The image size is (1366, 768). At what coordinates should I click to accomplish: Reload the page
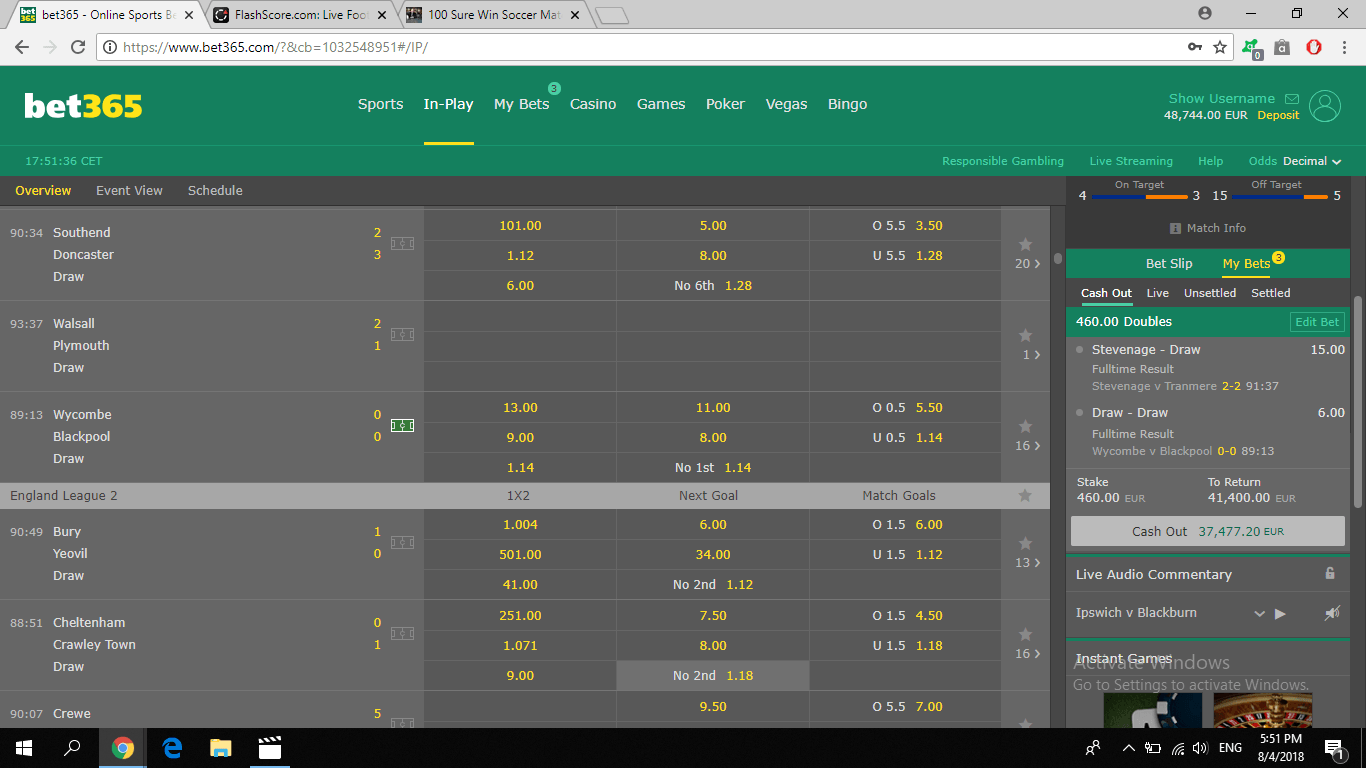(x=78, y=47)
